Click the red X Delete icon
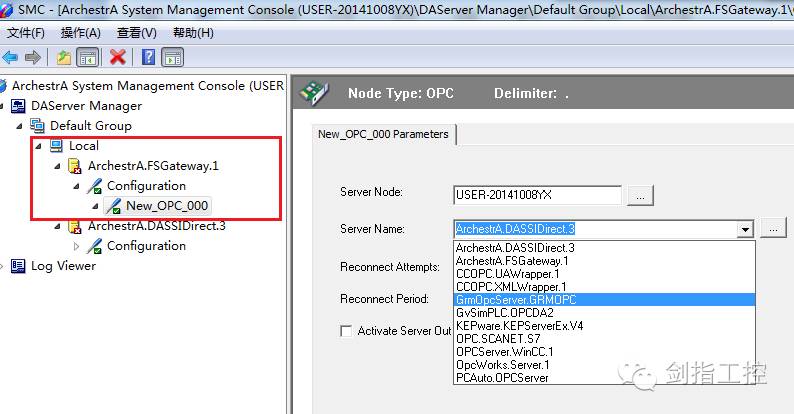 click(x=117, y=57)
